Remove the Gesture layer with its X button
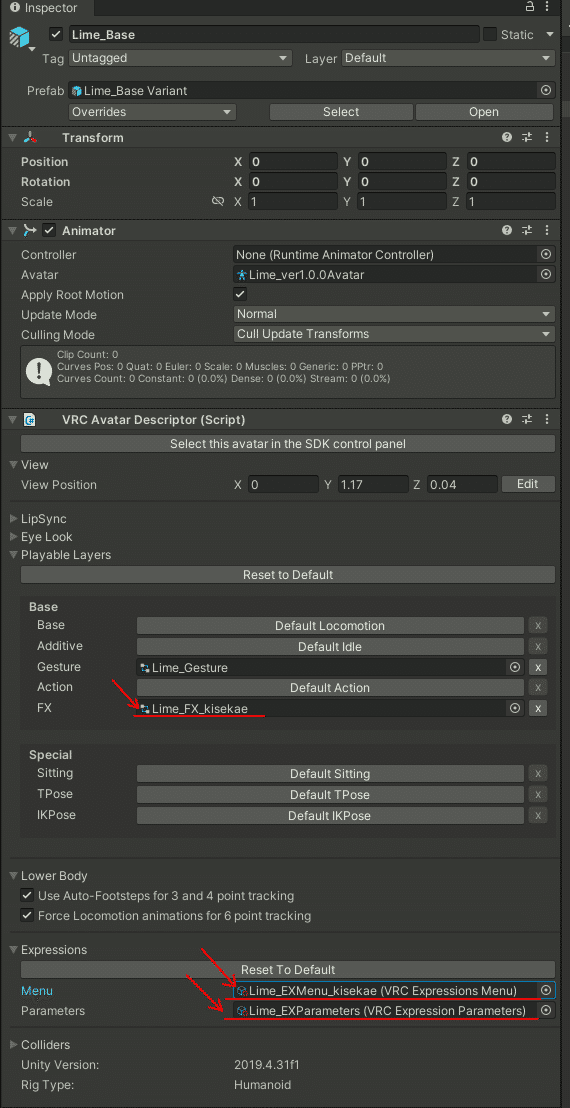This screenshot has height=1108, width=570. [538, 667]
